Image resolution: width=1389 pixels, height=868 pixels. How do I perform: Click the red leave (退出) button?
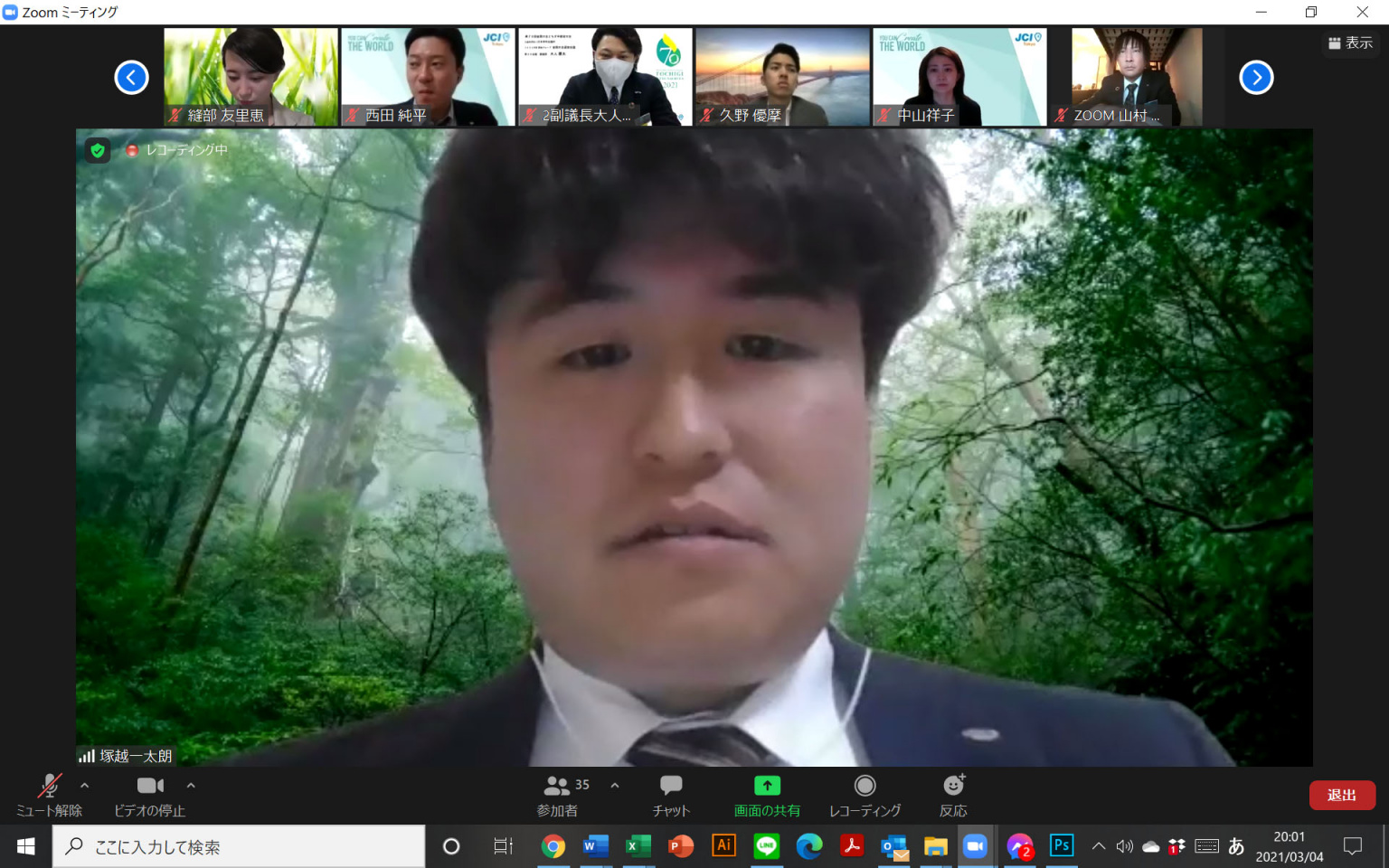coord(1341,795)
